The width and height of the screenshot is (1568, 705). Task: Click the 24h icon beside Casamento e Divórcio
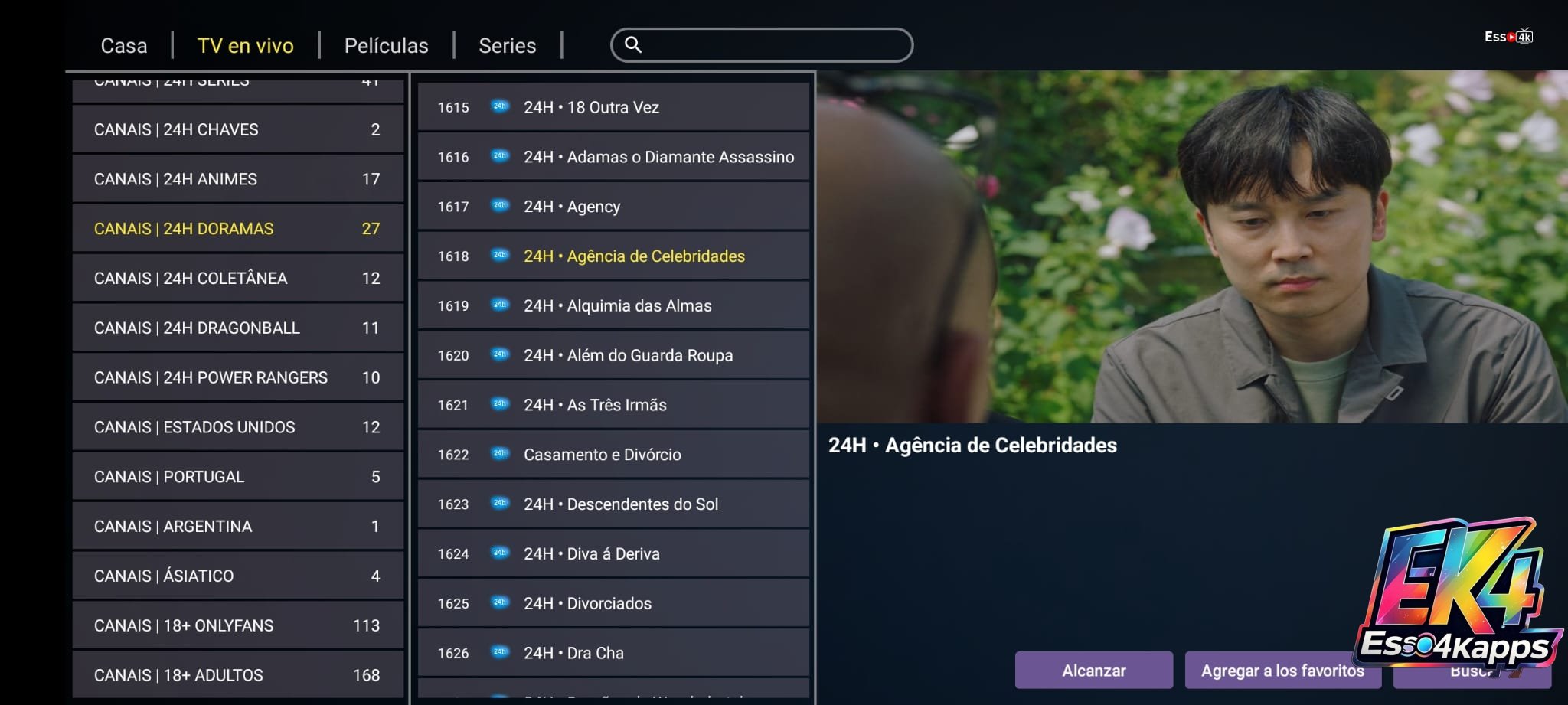[500, 453]
